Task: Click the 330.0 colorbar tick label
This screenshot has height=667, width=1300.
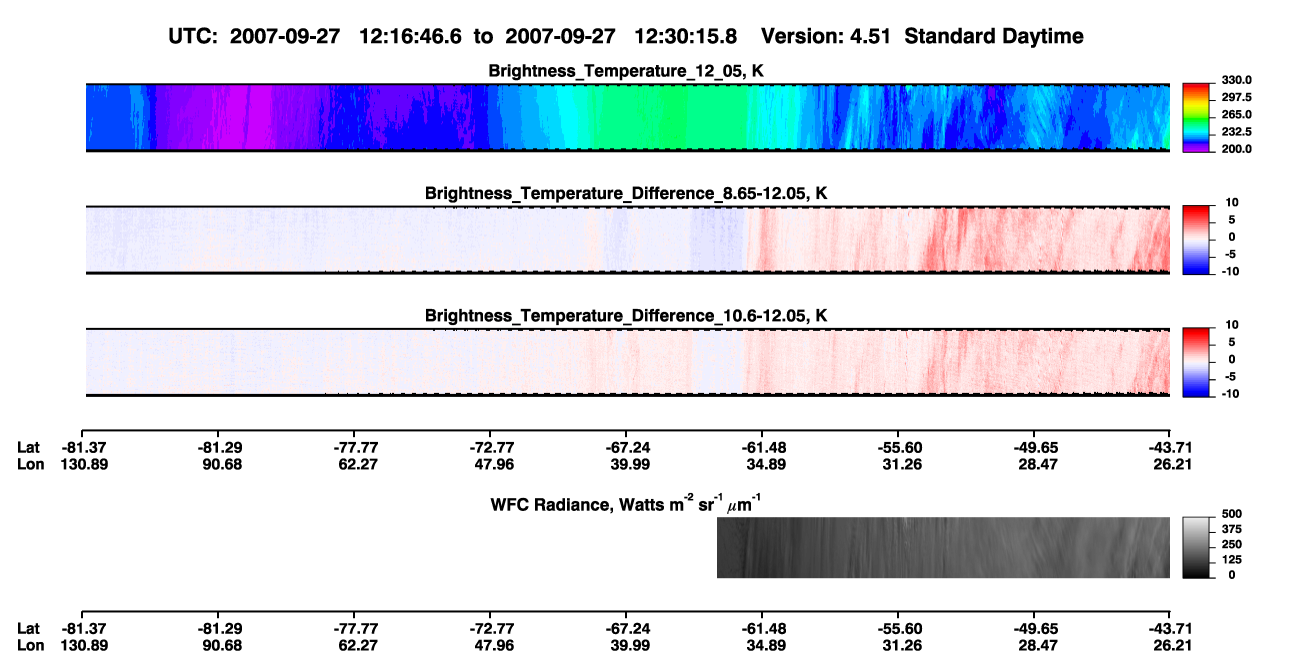Action: click(1237, 80)
